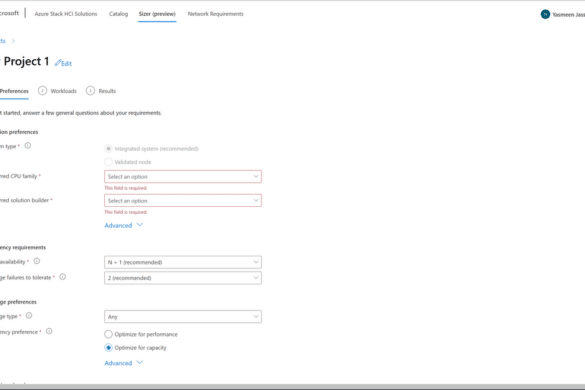Click the breadcrumb chevron above Project 1

13,41
